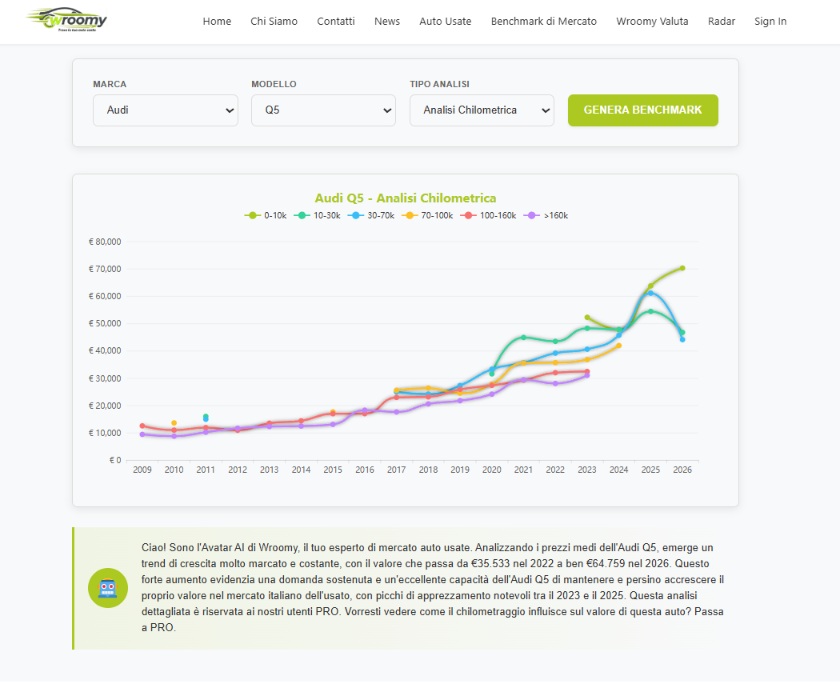Click the 70-100k data point at 2024

[x=619, y=346]
